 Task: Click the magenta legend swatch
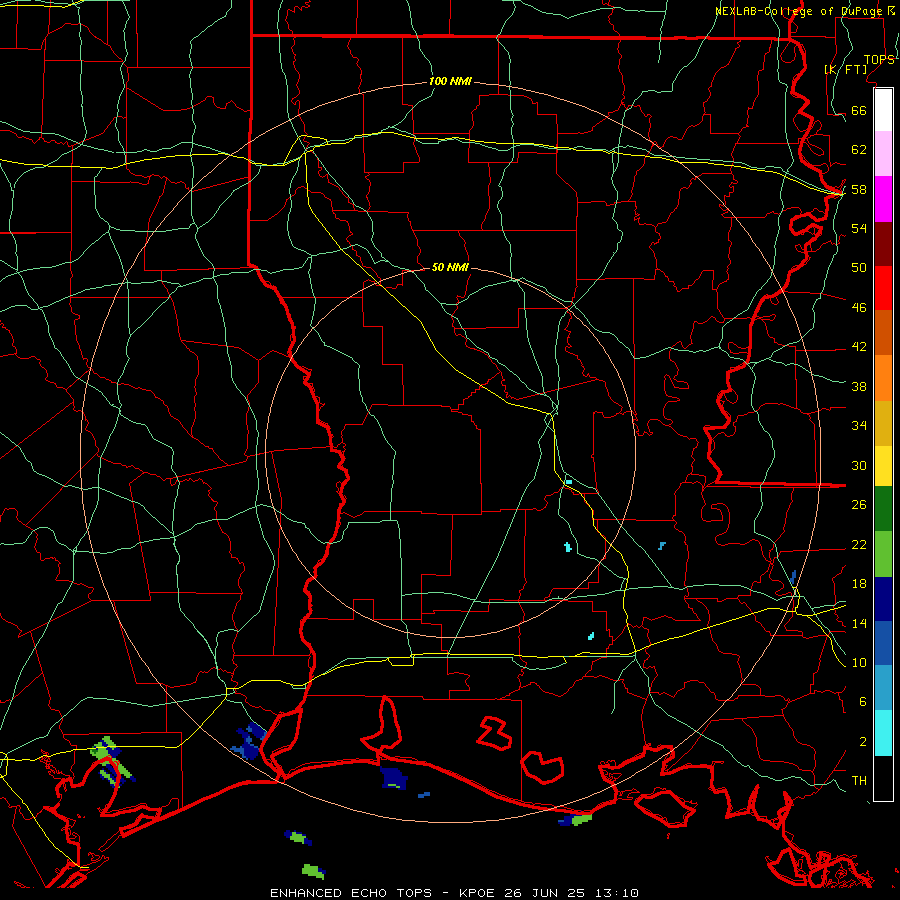point(883,199)
